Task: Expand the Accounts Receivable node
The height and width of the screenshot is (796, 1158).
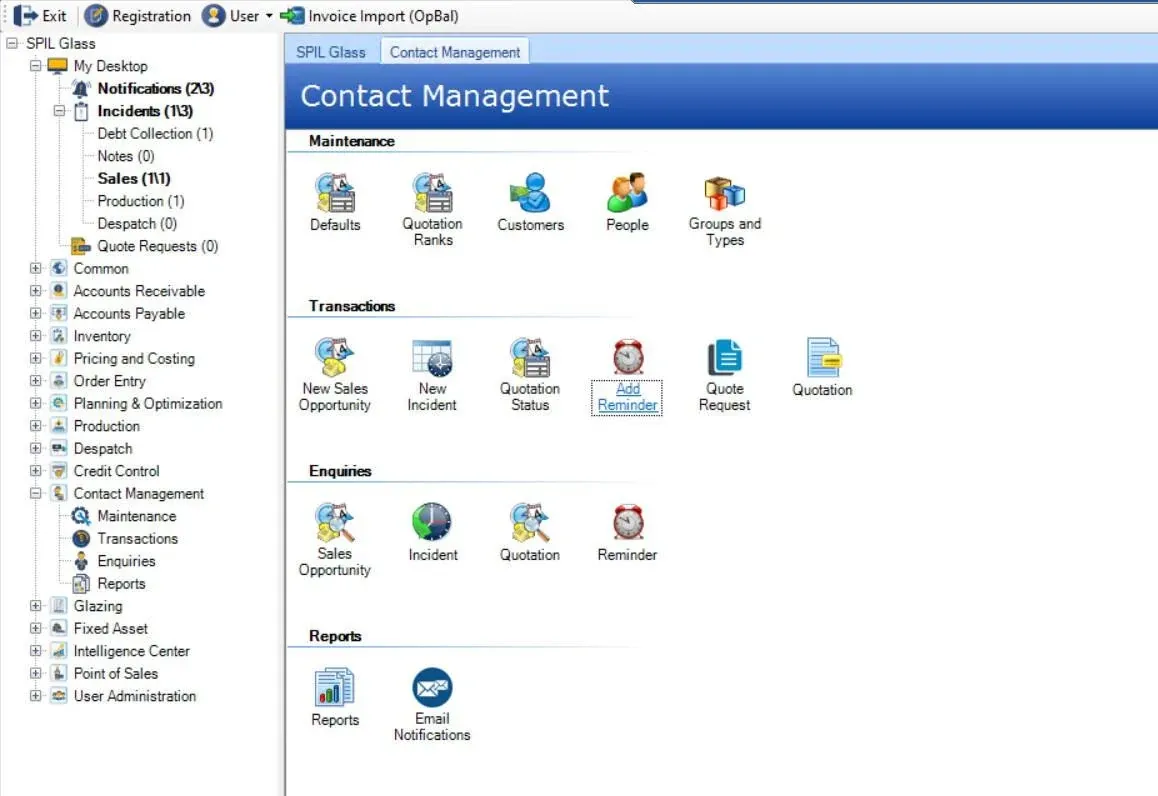Action: pos(35,291)
